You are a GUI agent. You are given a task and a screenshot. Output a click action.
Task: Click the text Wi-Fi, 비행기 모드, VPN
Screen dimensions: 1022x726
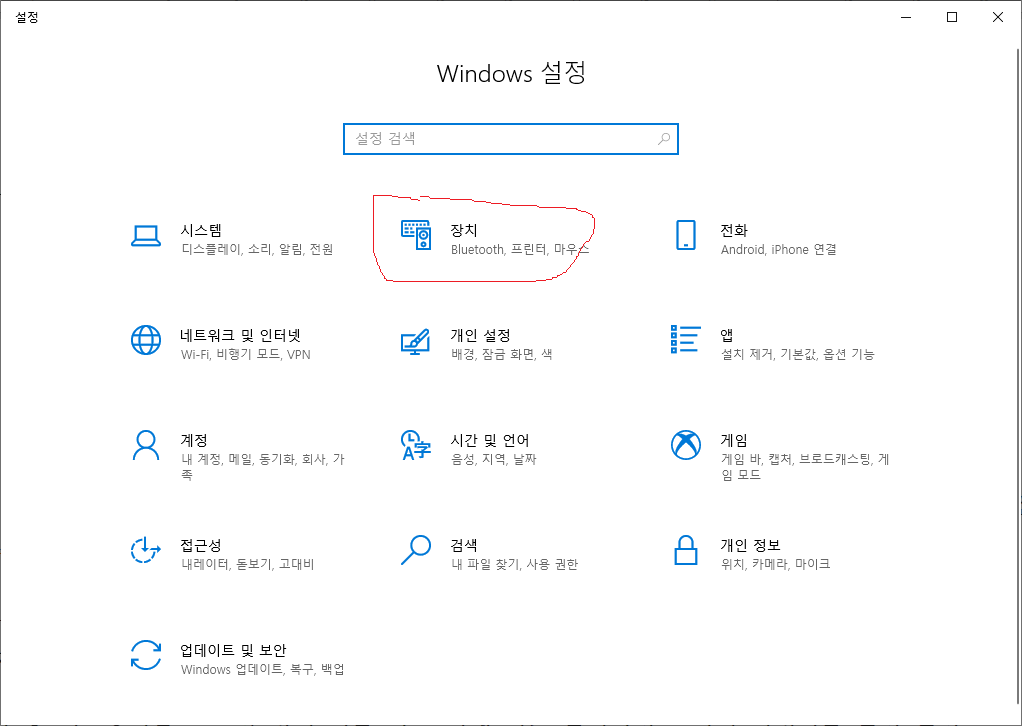point(246,355)
